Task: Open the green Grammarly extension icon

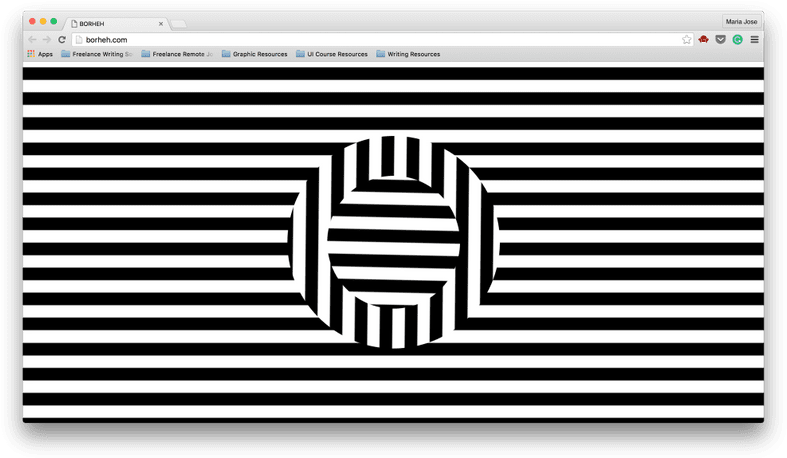Action: pos(737,40)
